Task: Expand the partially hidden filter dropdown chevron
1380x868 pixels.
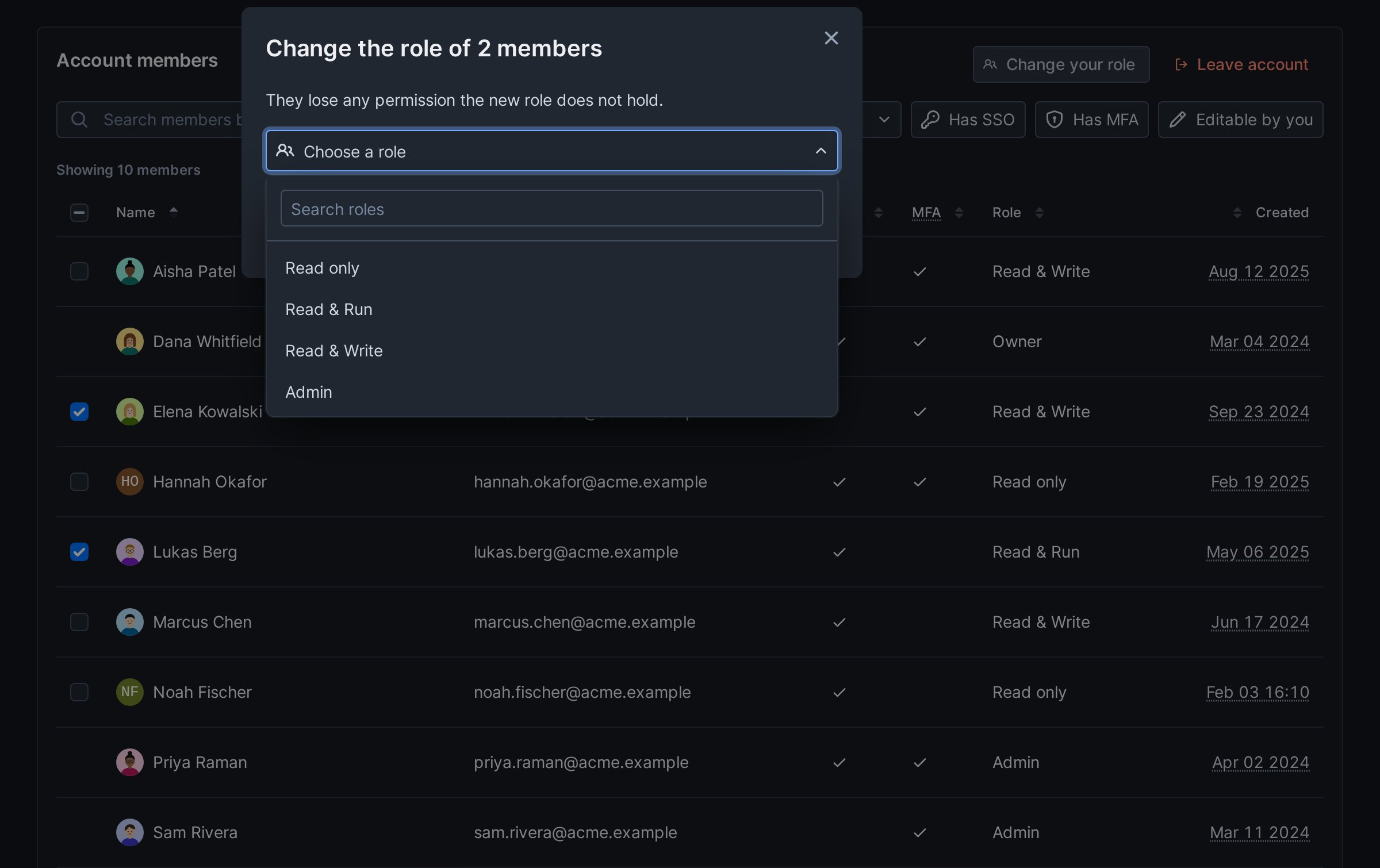Action: [x=884, y=120]
